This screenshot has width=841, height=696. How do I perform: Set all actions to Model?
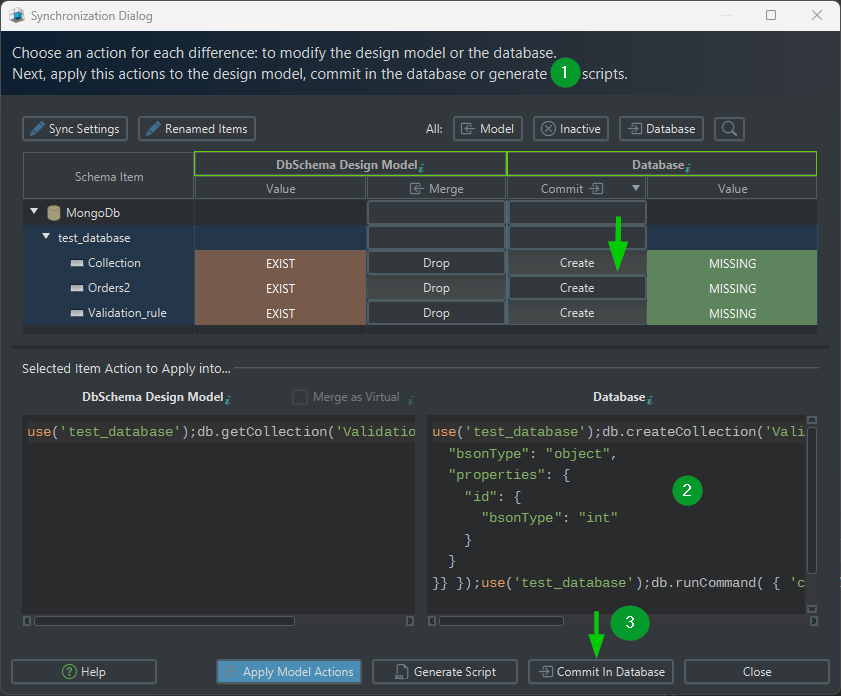tap(488, 129)
